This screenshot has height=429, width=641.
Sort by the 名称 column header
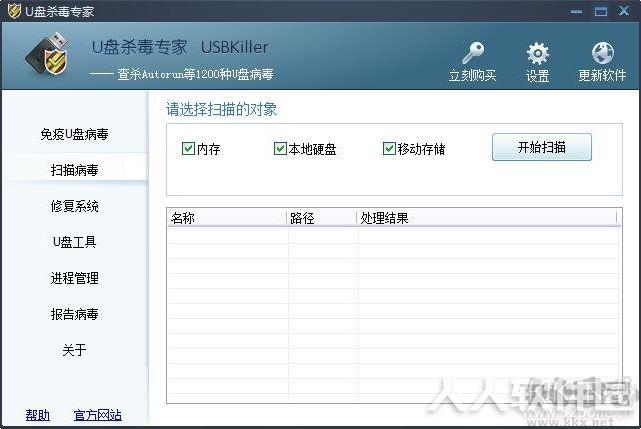[x=227, y=218]
